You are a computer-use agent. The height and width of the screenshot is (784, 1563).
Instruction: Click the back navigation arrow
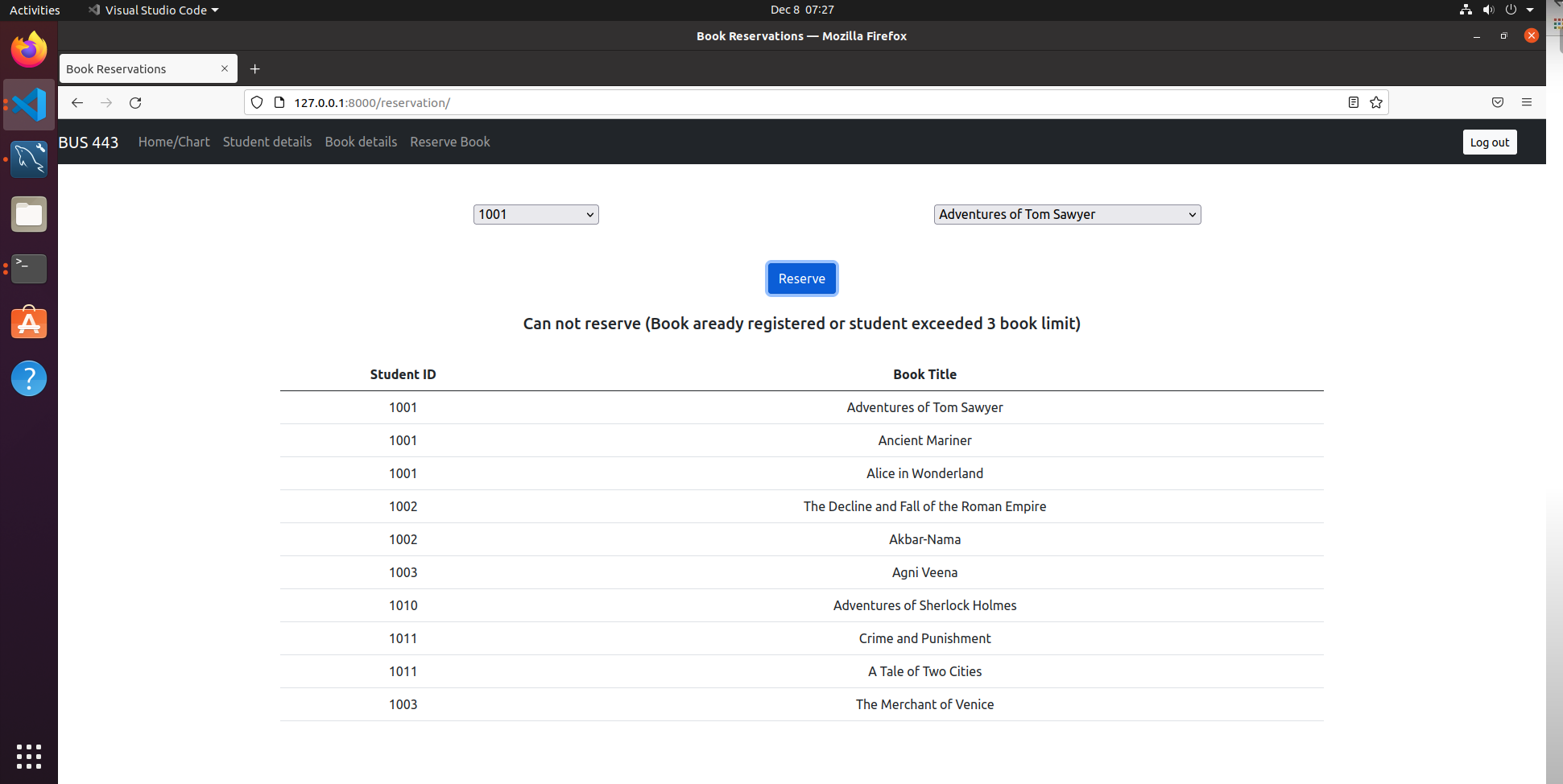pos(77,102)
